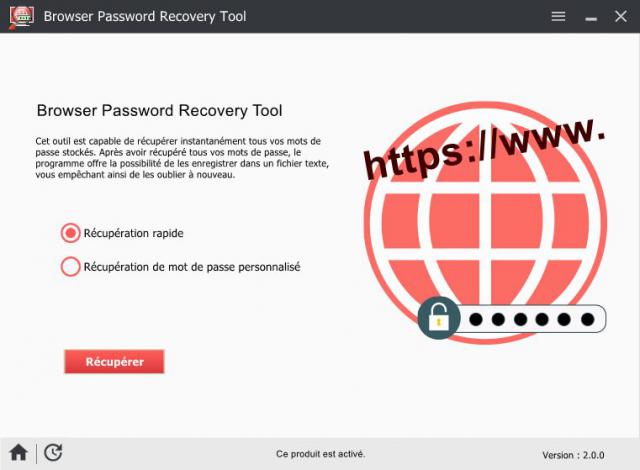Click the app logo in title bar

coord(21,17)
